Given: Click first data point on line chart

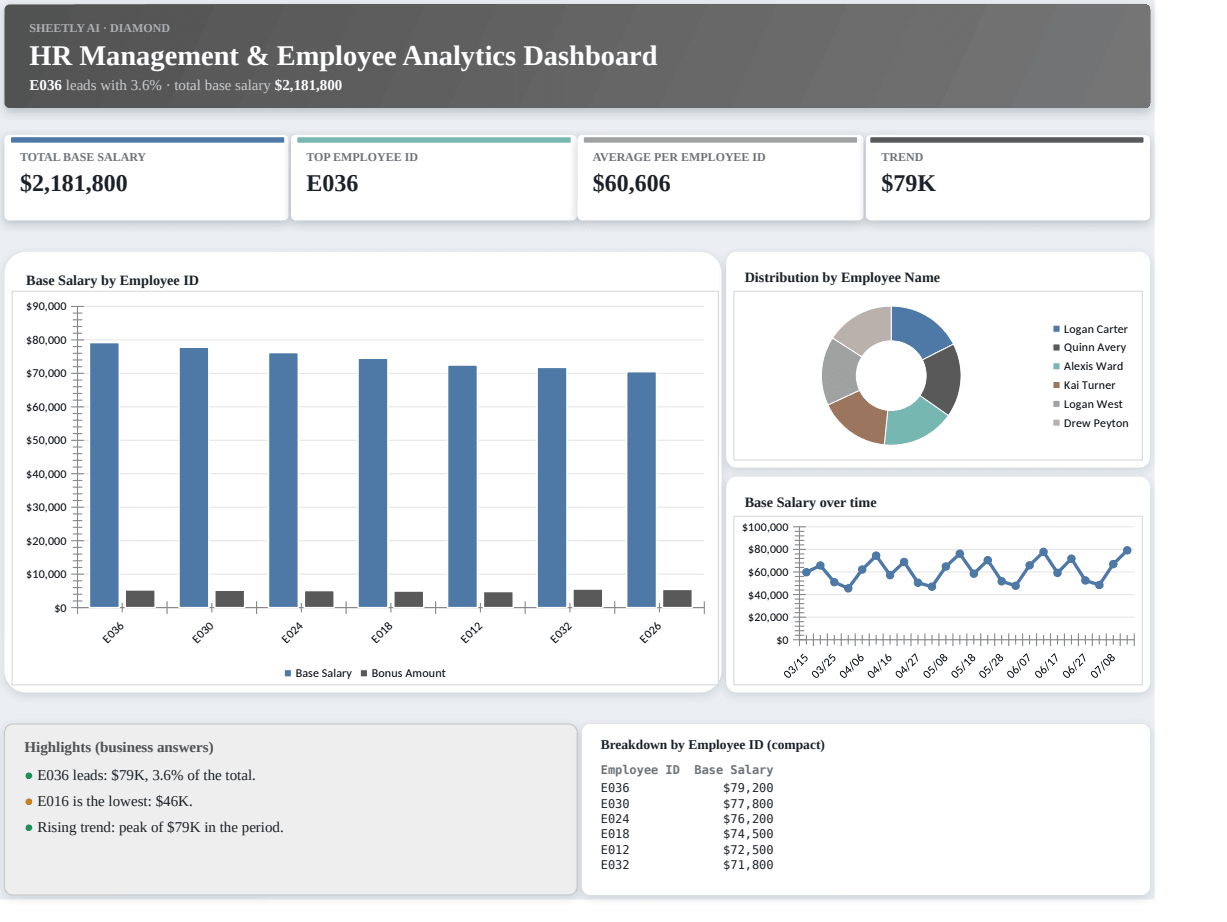Looking at the screenshot, I should (x=806, y=572).
